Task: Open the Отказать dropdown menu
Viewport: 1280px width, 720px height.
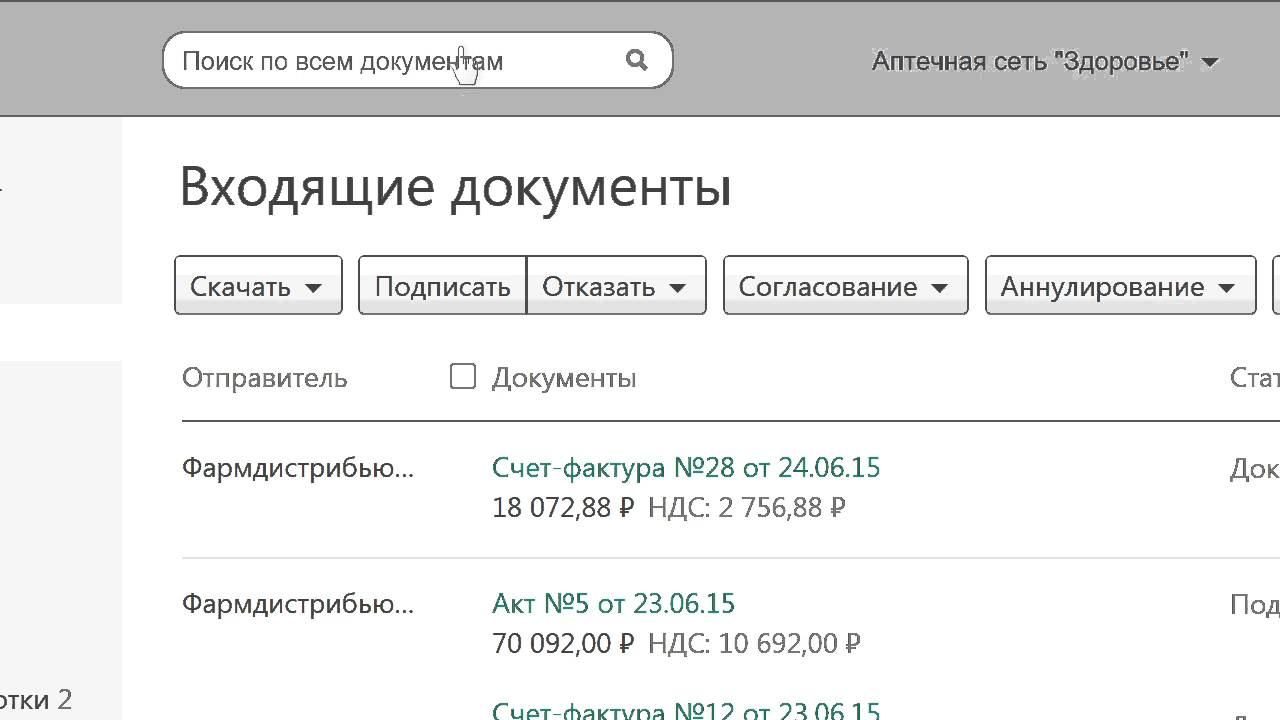Action: coord(615,287)
